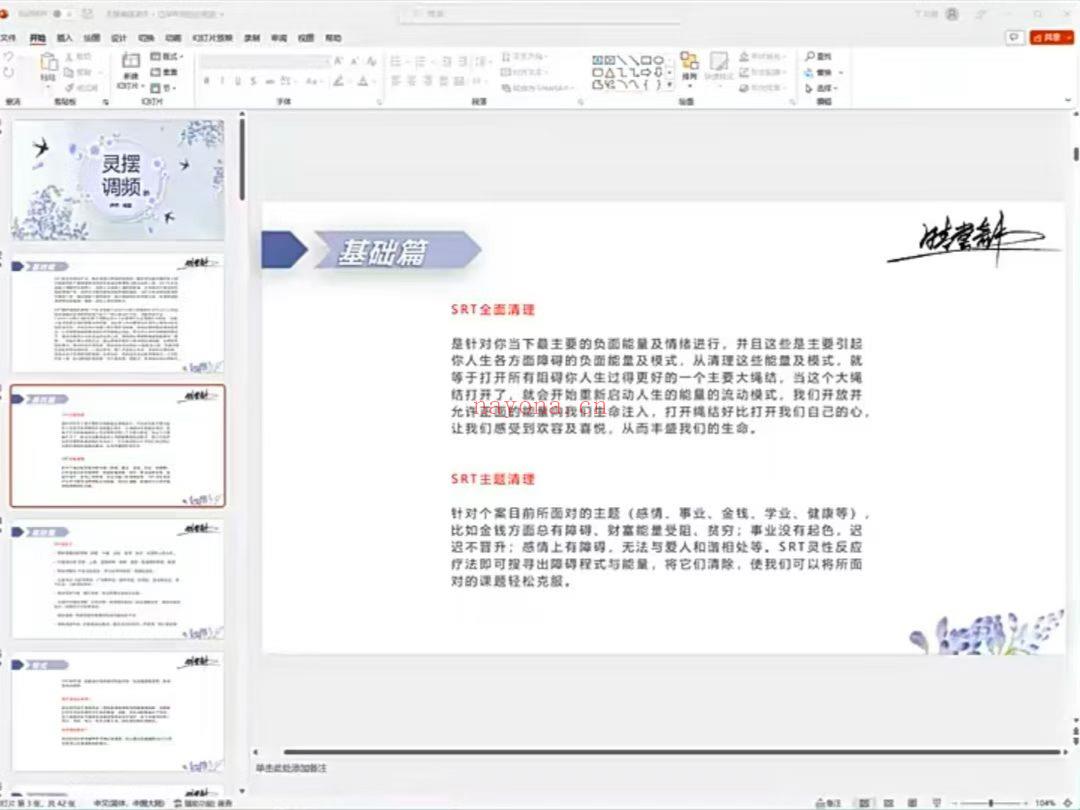The image size is (1080, 810).
Task: Switch to the Insert ribbon tab
Action: coord(65,38)
